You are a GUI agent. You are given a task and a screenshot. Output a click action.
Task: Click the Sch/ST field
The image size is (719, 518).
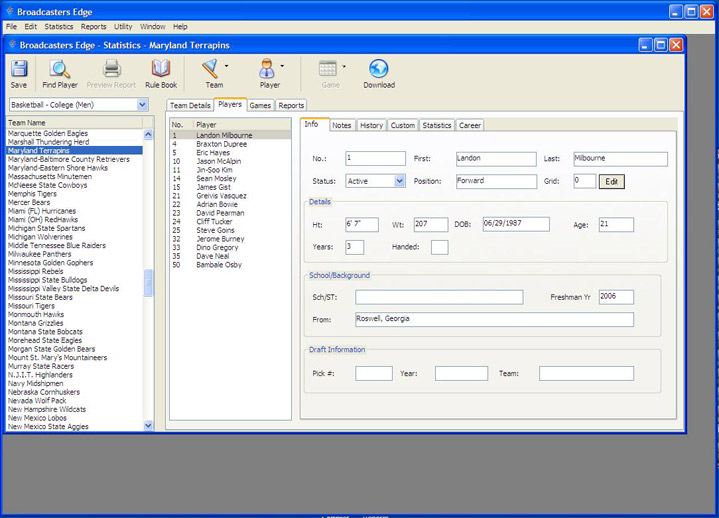tap(439, 297)
